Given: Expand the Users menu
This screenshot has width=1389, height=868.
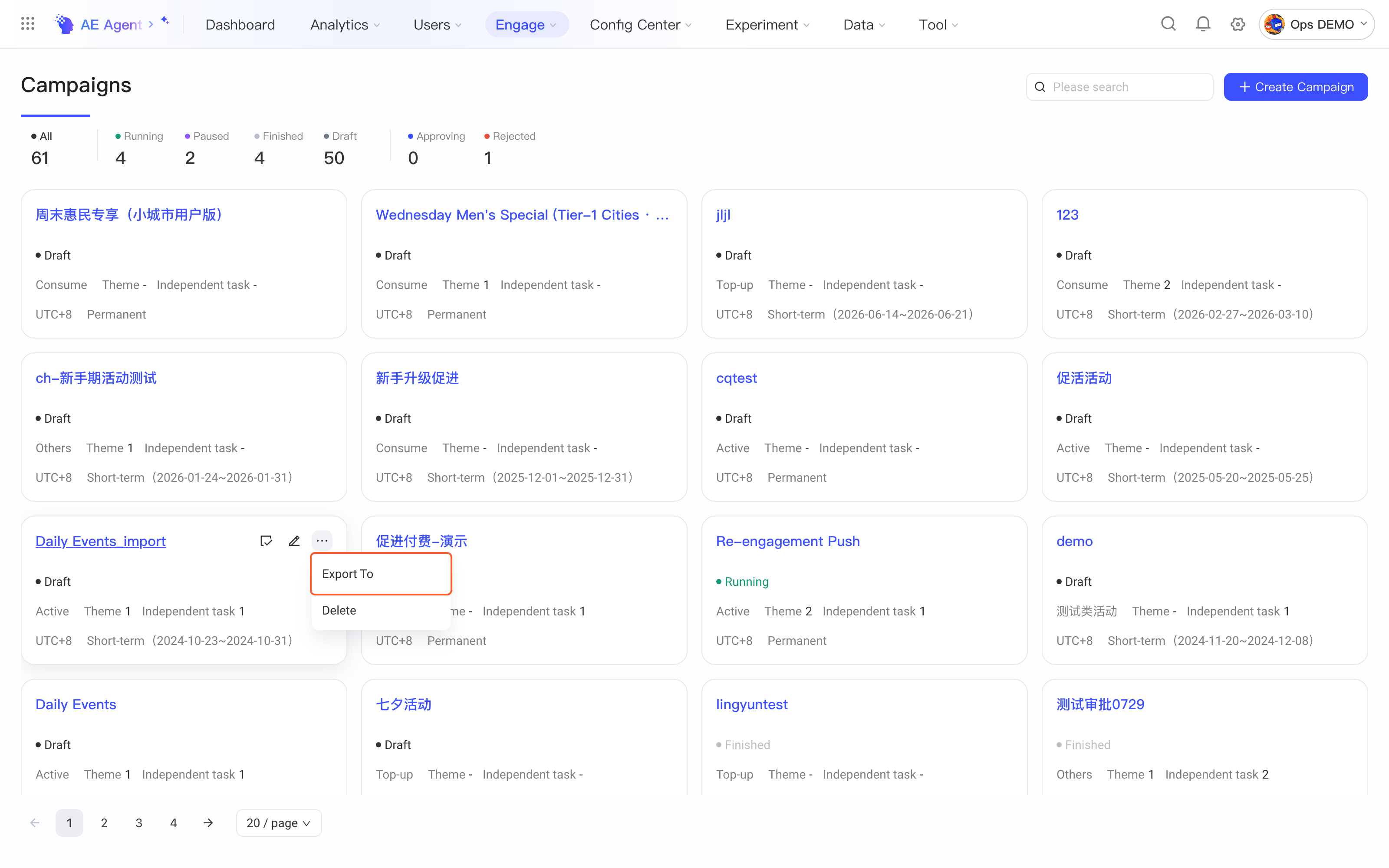Looking at the screenshot, I should (438, 25).
